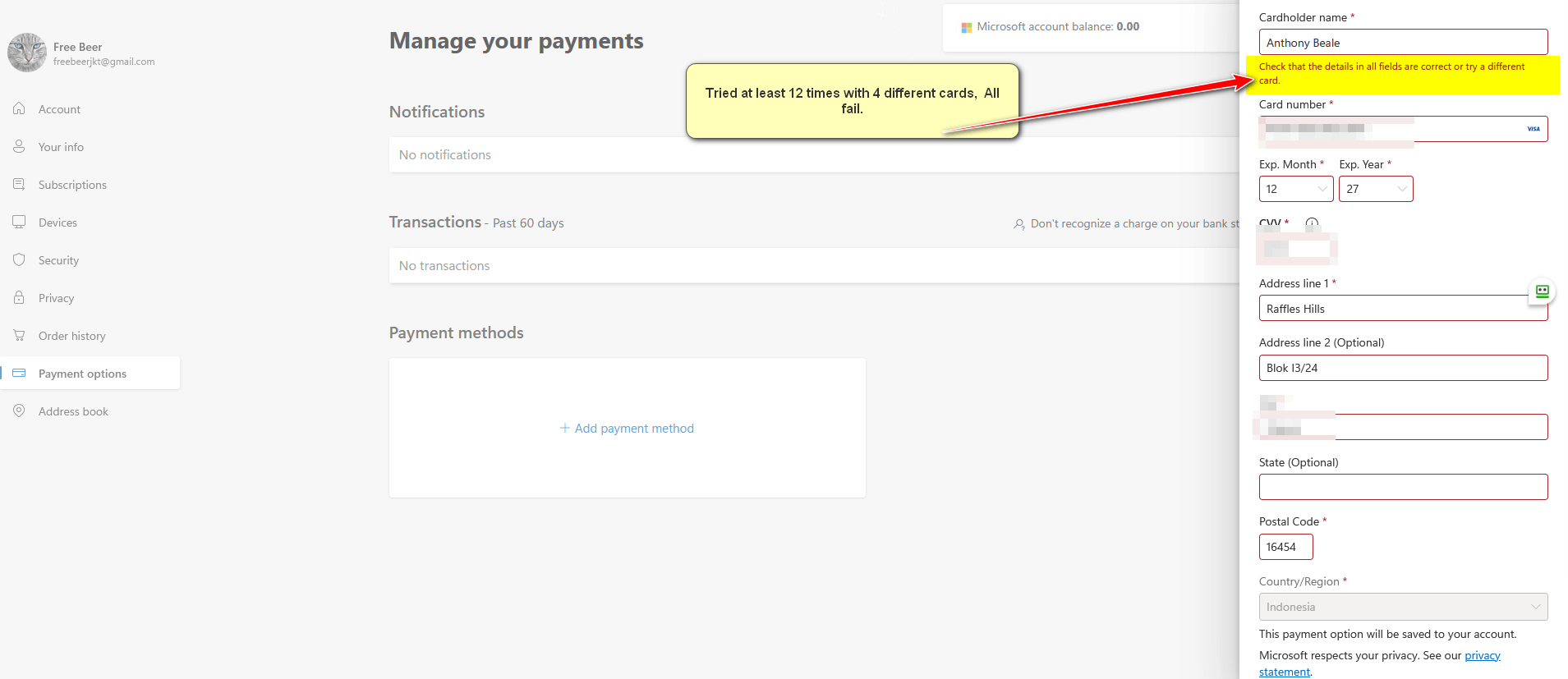
Task: Click the Your info person icon
Action: pyautogui.click(x=19, y=146)
